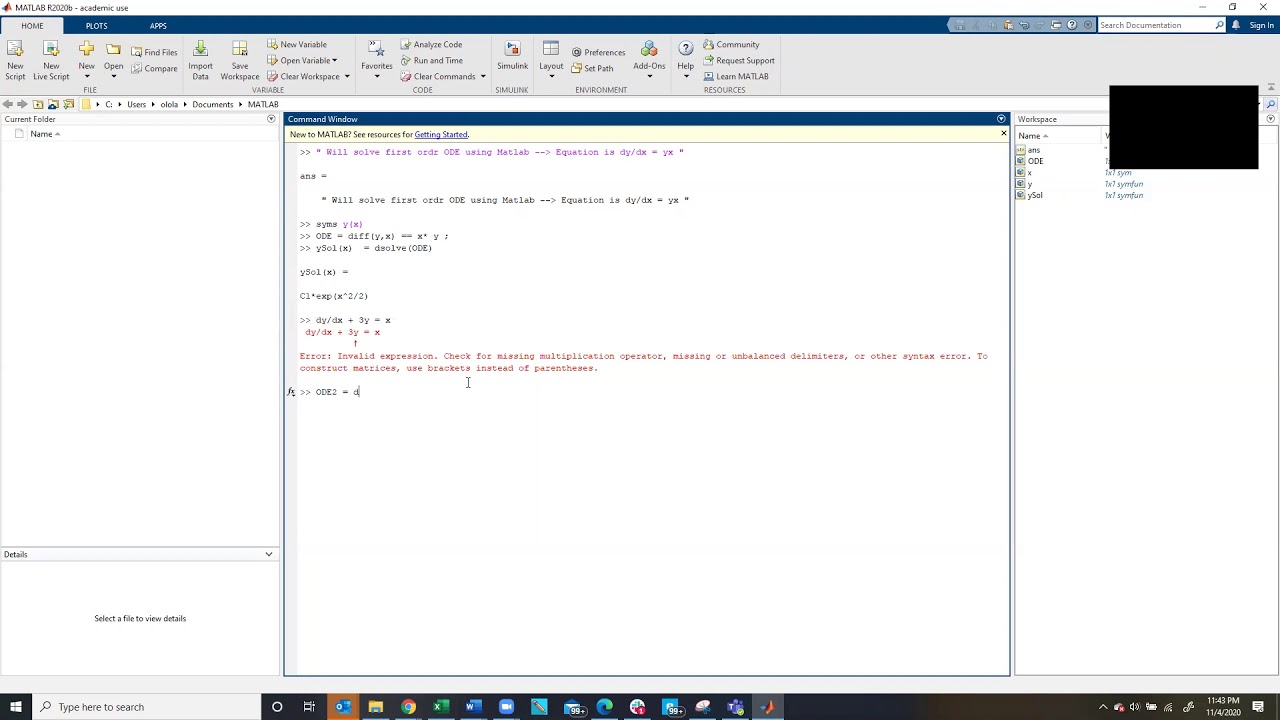Image resolution: width=1280 pixels, height=720 pixels.
Task: Expand the quick access toolbar options arrow
Action: (1086, 25)
